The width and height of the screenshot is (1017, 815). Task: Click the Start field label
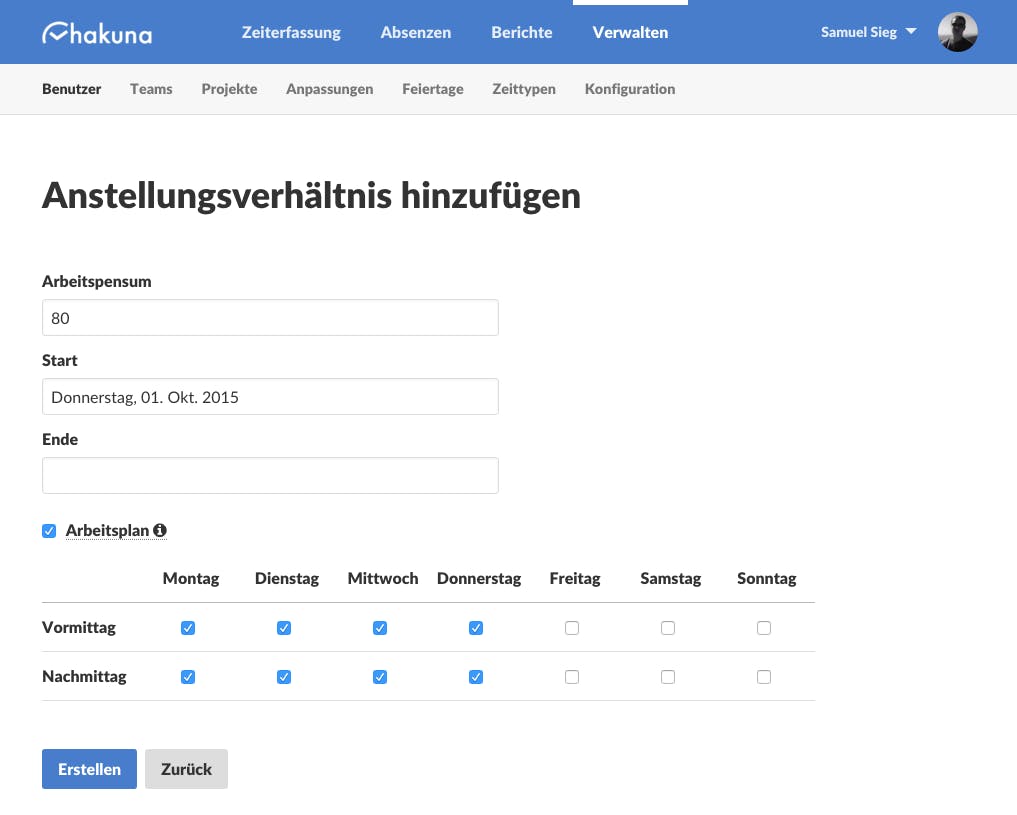(60, 360)
